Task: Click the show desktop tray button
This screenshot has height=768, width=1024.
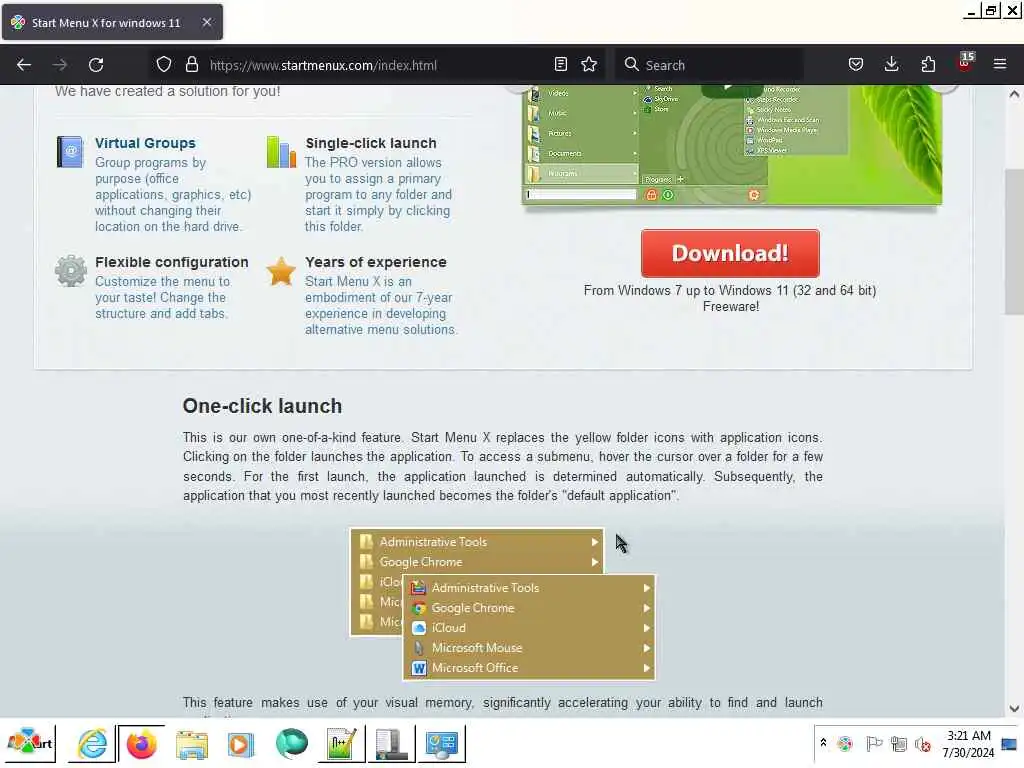Action: (x=1010, y=744)
